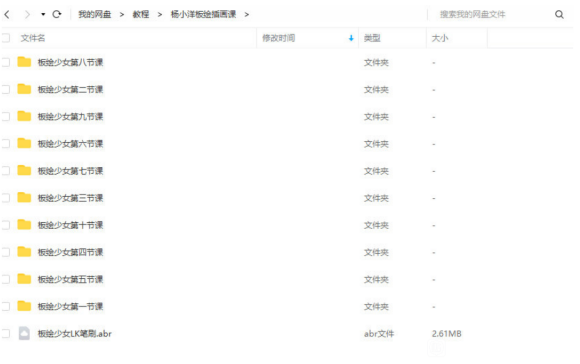Screen dimensions: 580x364
Task: Check the box for 板绘少女第九节课
Action: (6, 117)
